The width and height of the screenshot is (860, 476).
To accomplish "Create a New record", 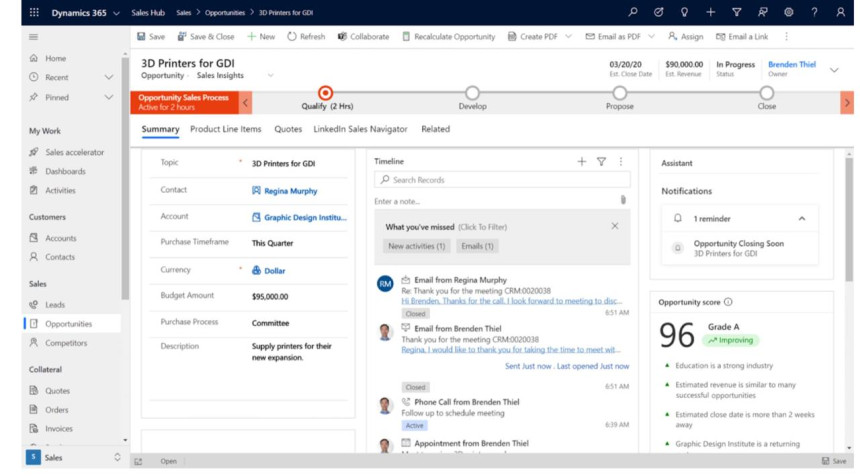I will coord(261,37).
